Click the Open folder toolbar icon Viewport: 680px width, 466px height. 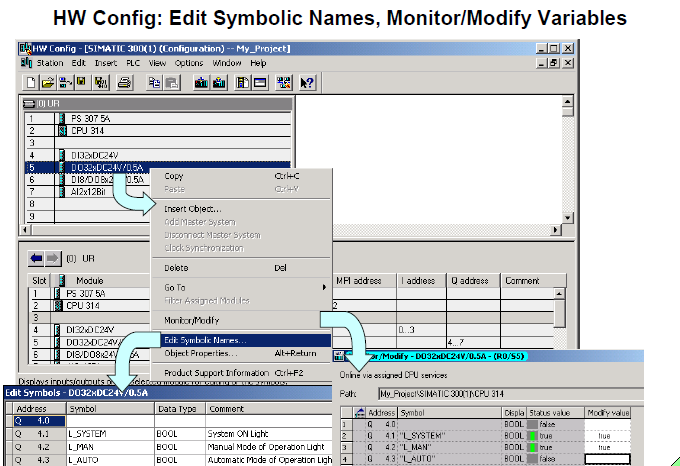[48, 82]
